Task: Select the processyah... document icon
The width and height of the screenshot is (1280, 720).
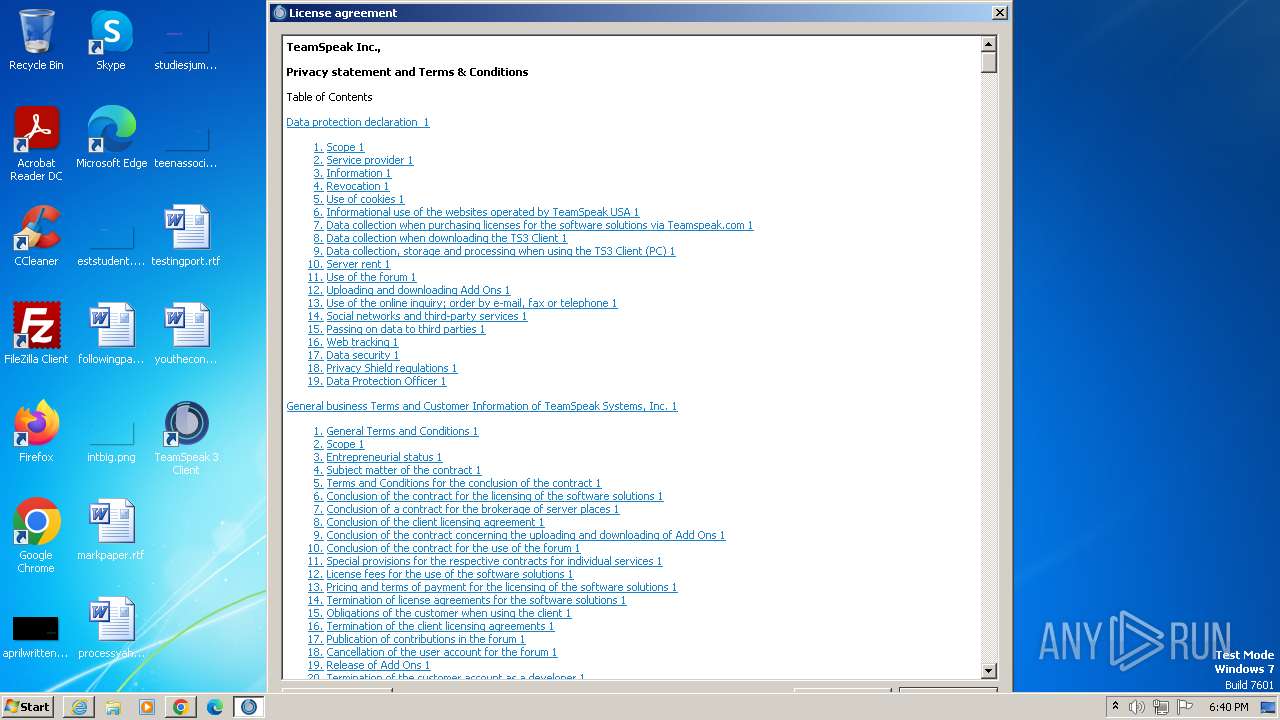Action: tap(111, 628)
